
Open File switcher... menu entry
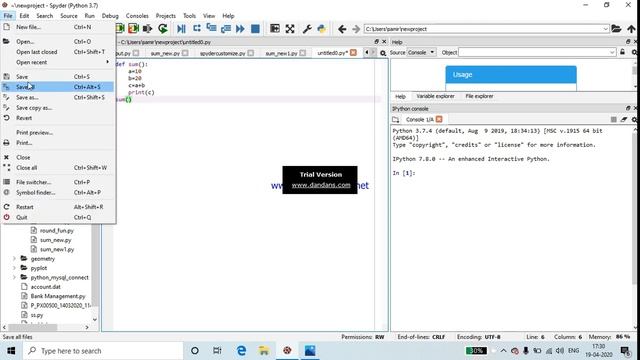[x=58, y=182]
